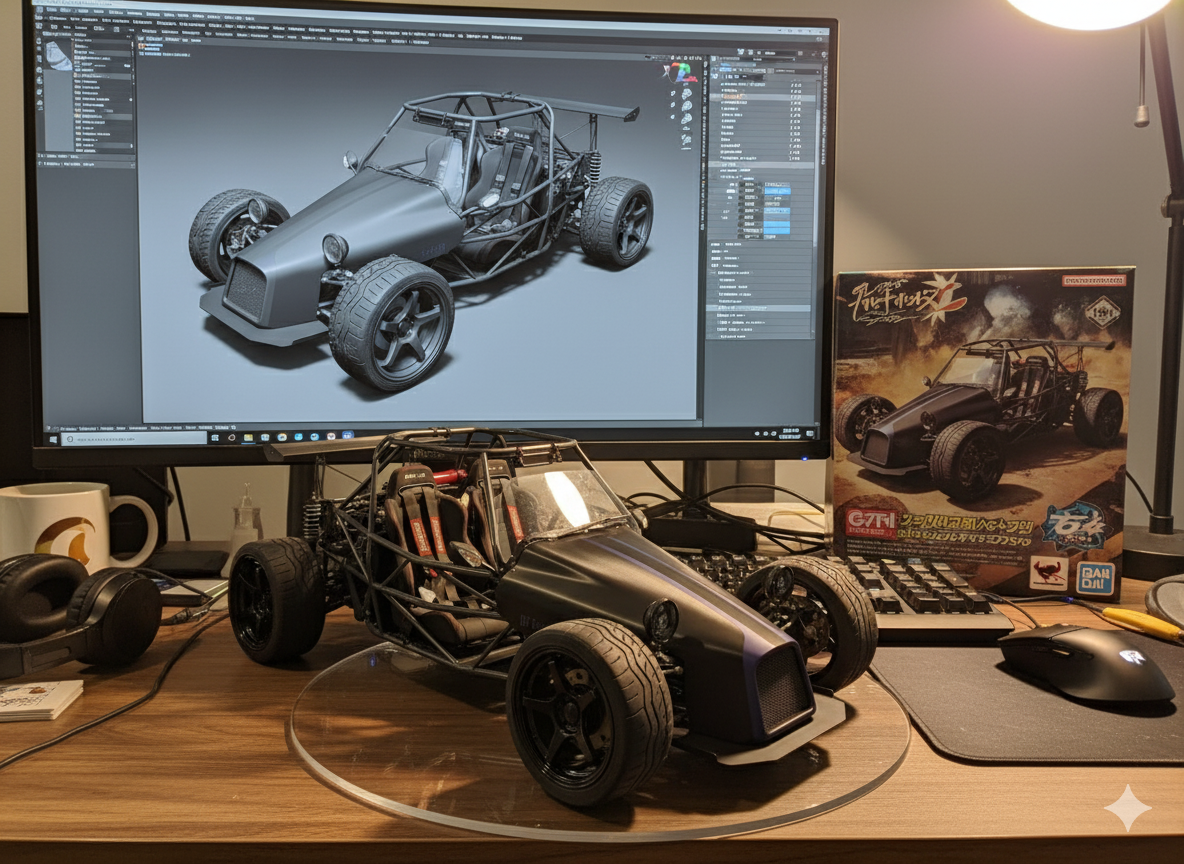Open File Explorer from the taskbar
This screenshot has width=1184, height=864.
(248, 437)
